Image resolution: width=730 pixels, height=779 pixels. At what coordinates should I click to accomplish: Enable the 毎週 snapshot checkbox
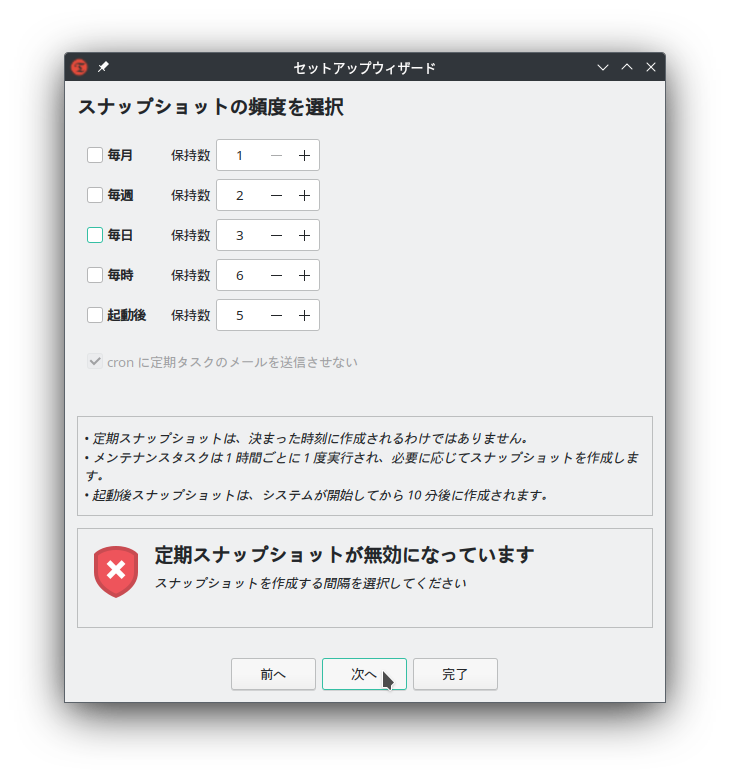tap(95, 195)
